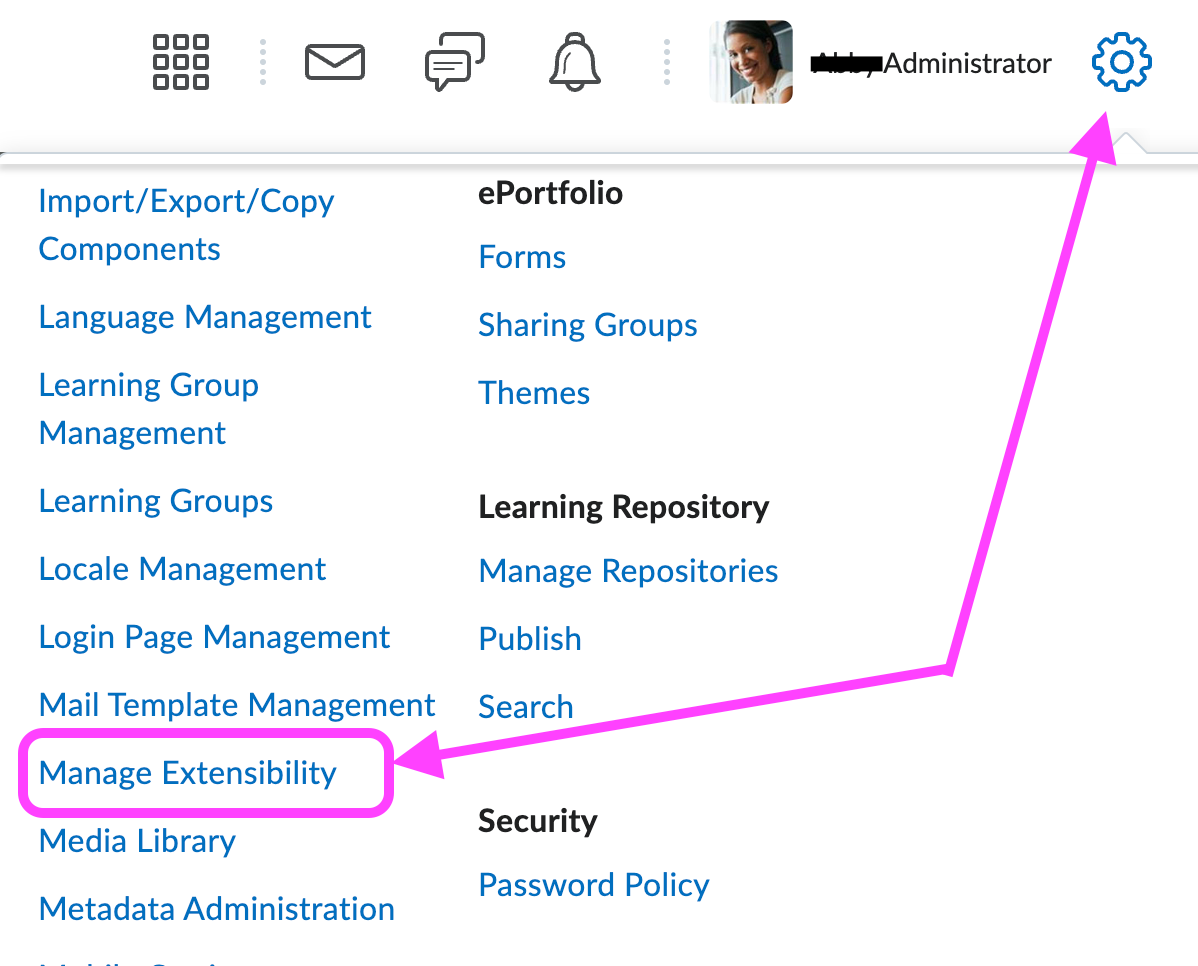Select Learning Groups from the menu
This screenshot has width=1198, height=966.
pos(155,501)
